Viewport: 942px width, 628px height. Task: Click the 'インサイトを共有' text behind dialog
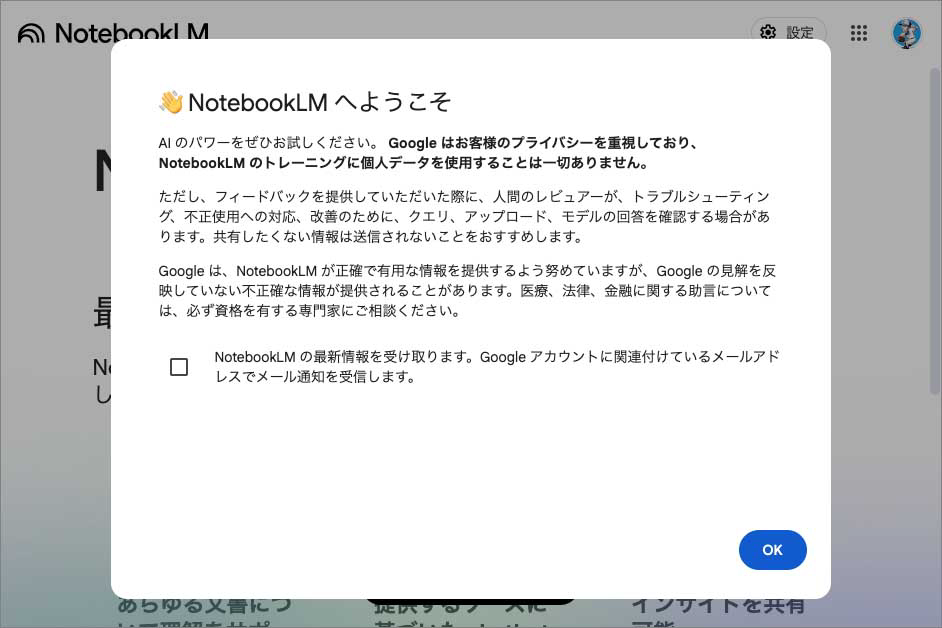click(717, 606)
